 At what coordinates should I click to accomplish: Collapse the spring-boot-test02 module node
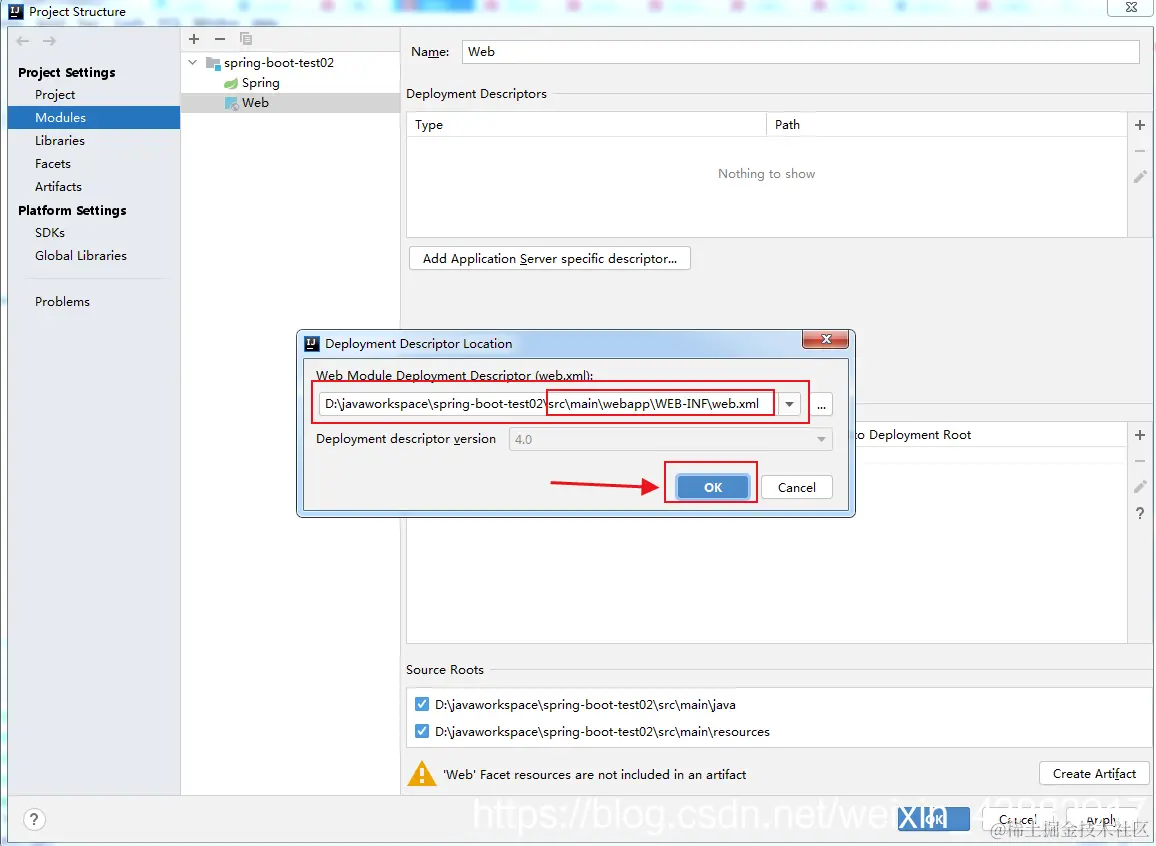pyautogui.click(x=193, y=63)
